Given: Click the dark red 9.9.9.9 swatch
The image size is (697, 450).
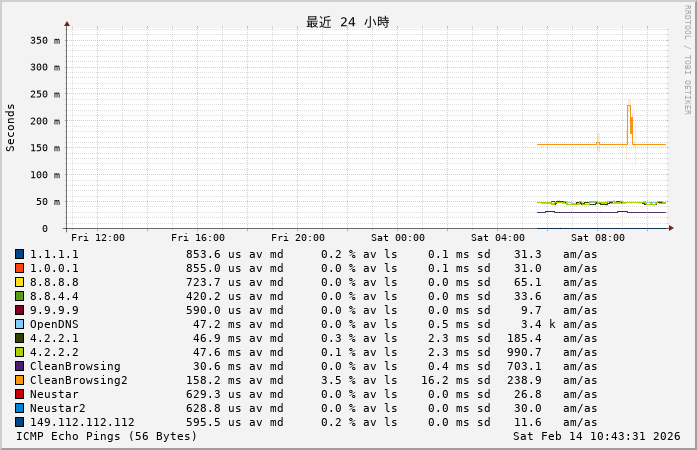Looking at the screenshot, I should pos(20,310).
